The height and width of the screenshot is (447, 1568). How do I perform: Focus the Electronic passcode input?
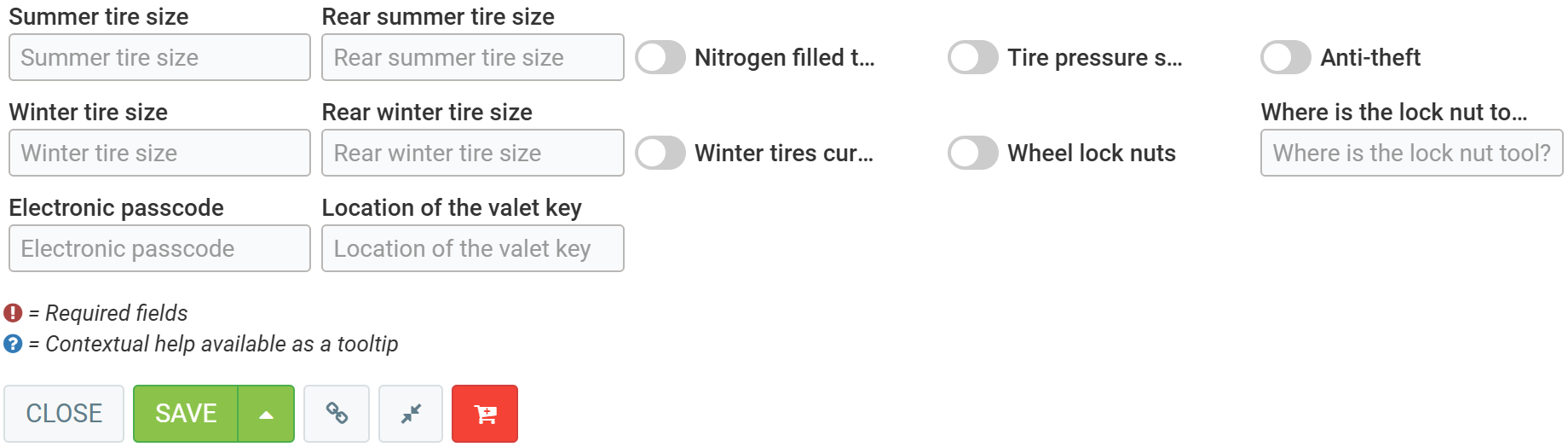pyautogui.click(x=159, y=249)
